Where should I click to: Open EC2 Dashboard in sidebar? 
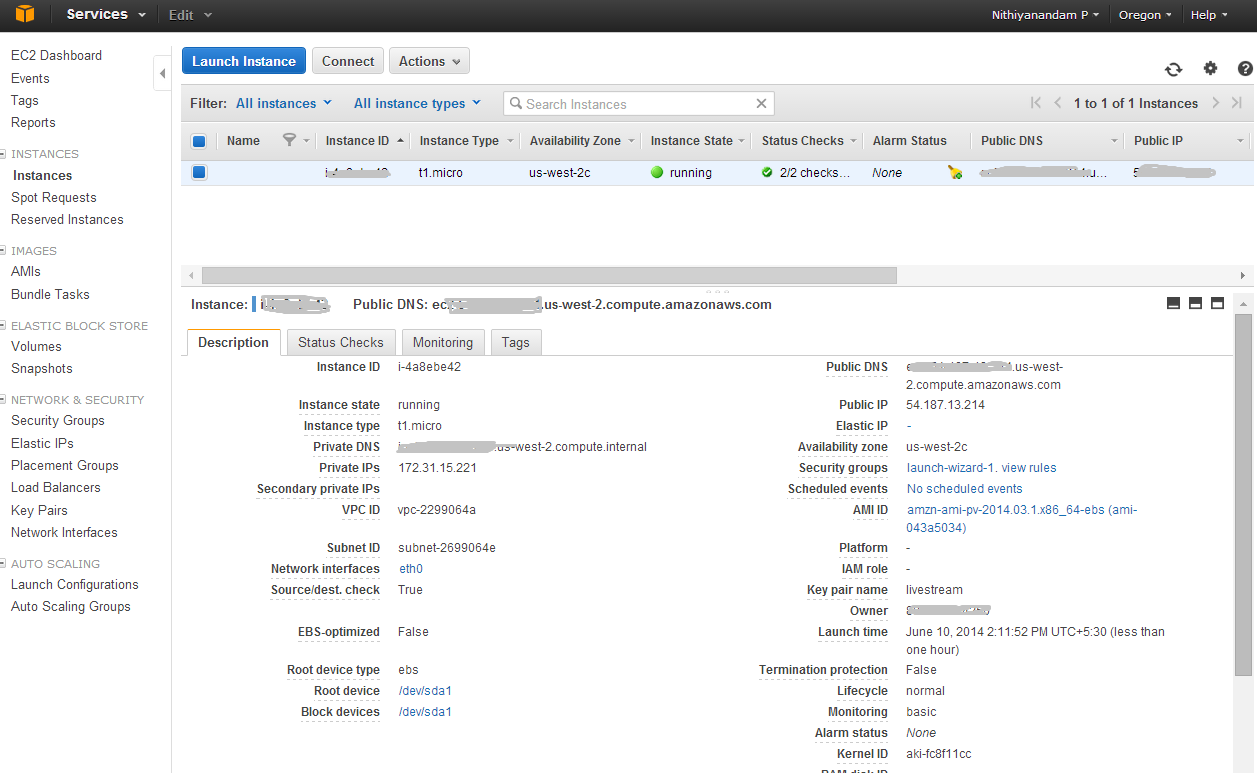pos(56,55)
